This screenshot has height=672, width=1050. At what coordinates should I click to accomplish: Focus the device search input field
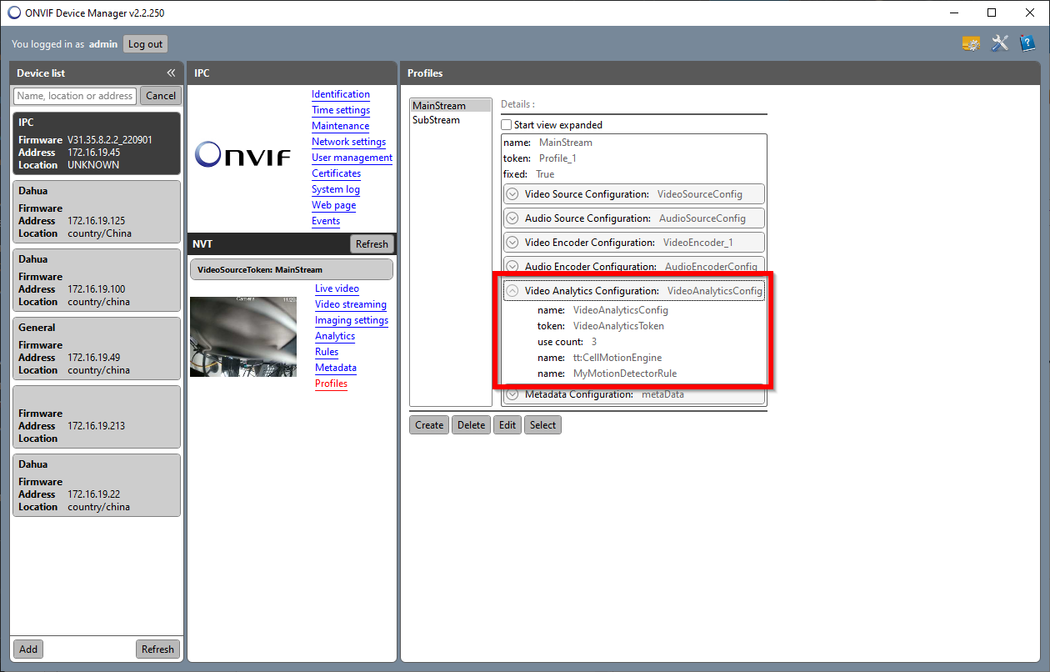click(x=74, y=96)
